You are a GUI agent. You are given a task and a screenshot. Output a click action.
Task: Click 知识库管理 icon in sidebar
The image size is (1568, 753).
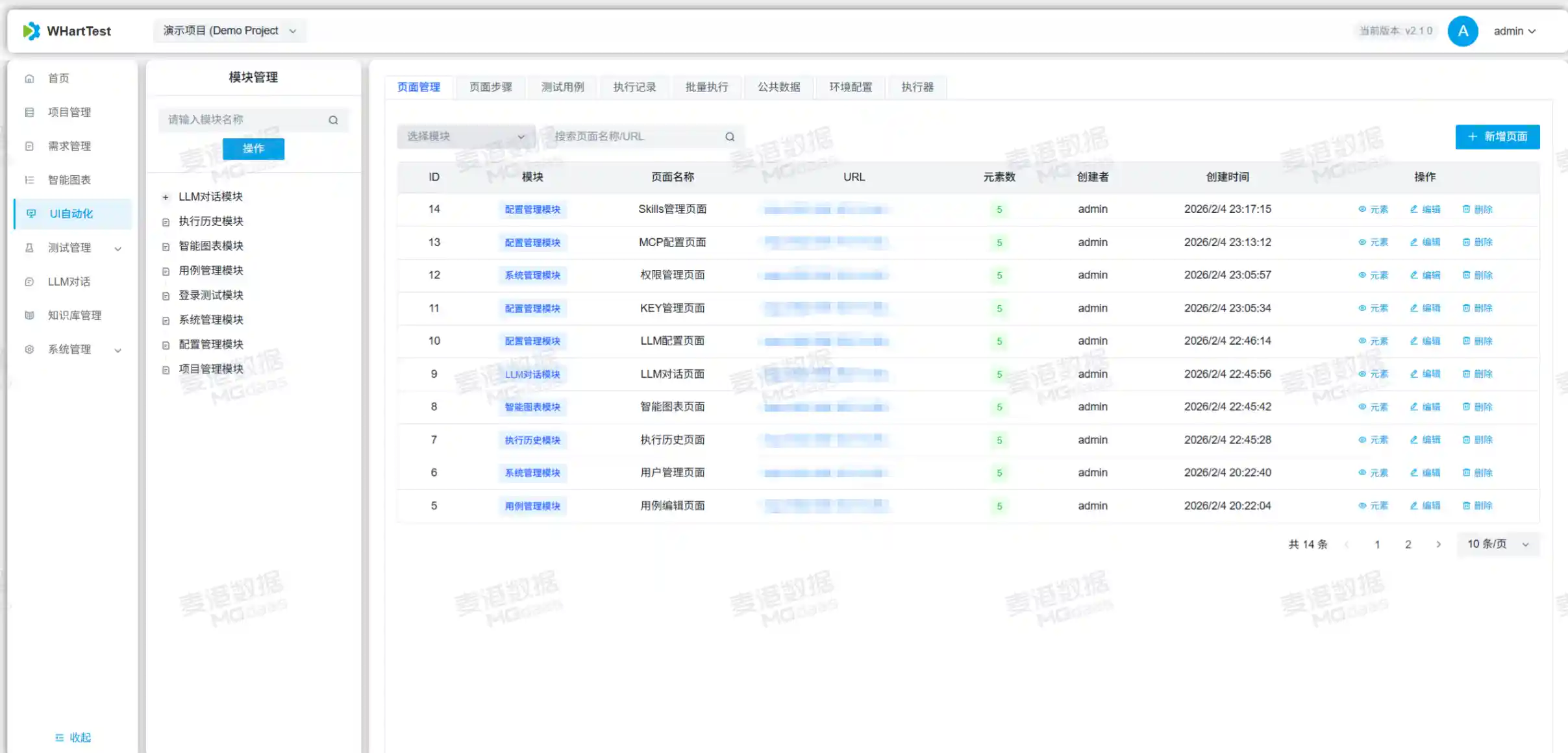(29, 315)
